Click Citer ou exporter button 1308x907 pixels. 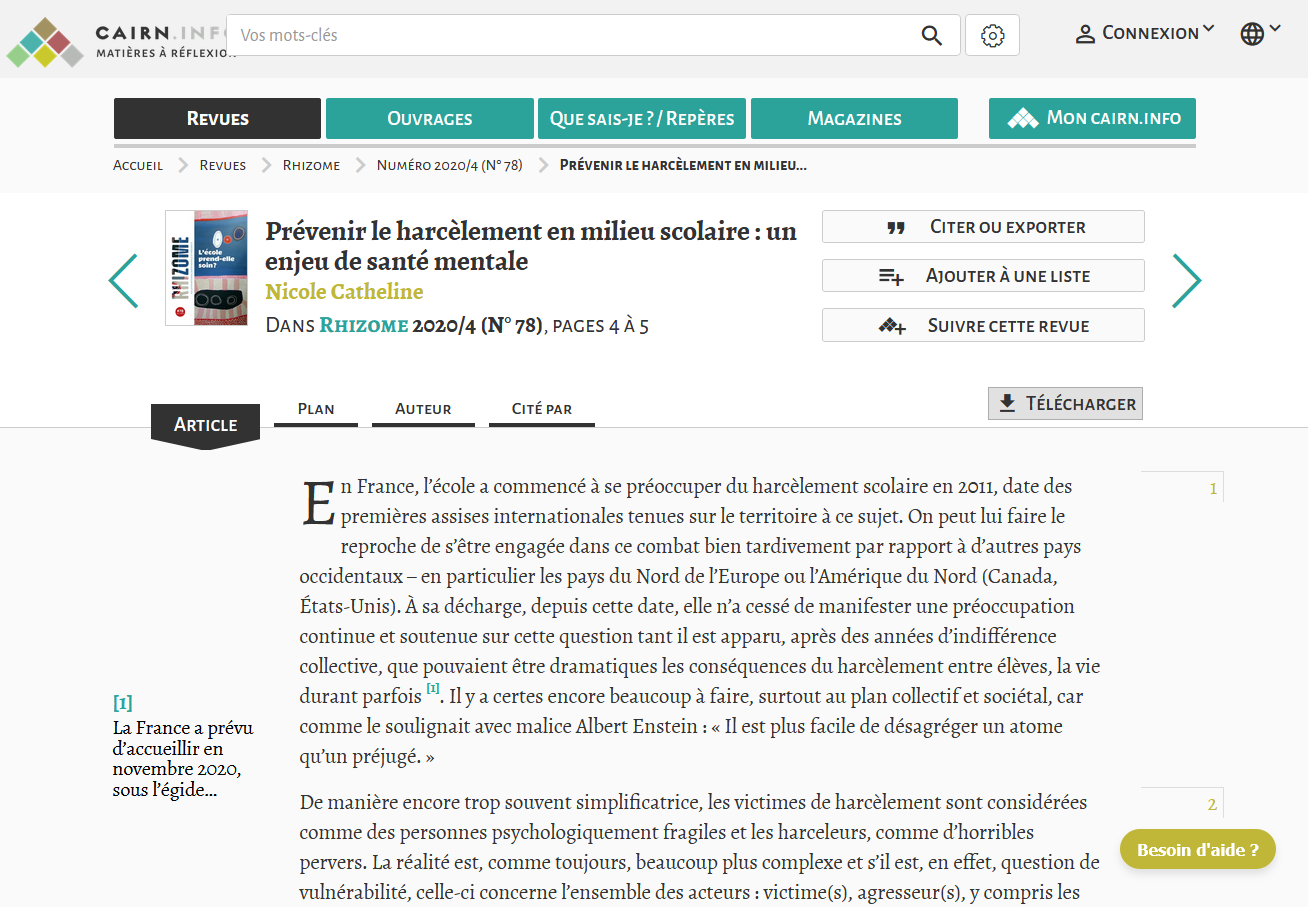click(x=983, y=227)
